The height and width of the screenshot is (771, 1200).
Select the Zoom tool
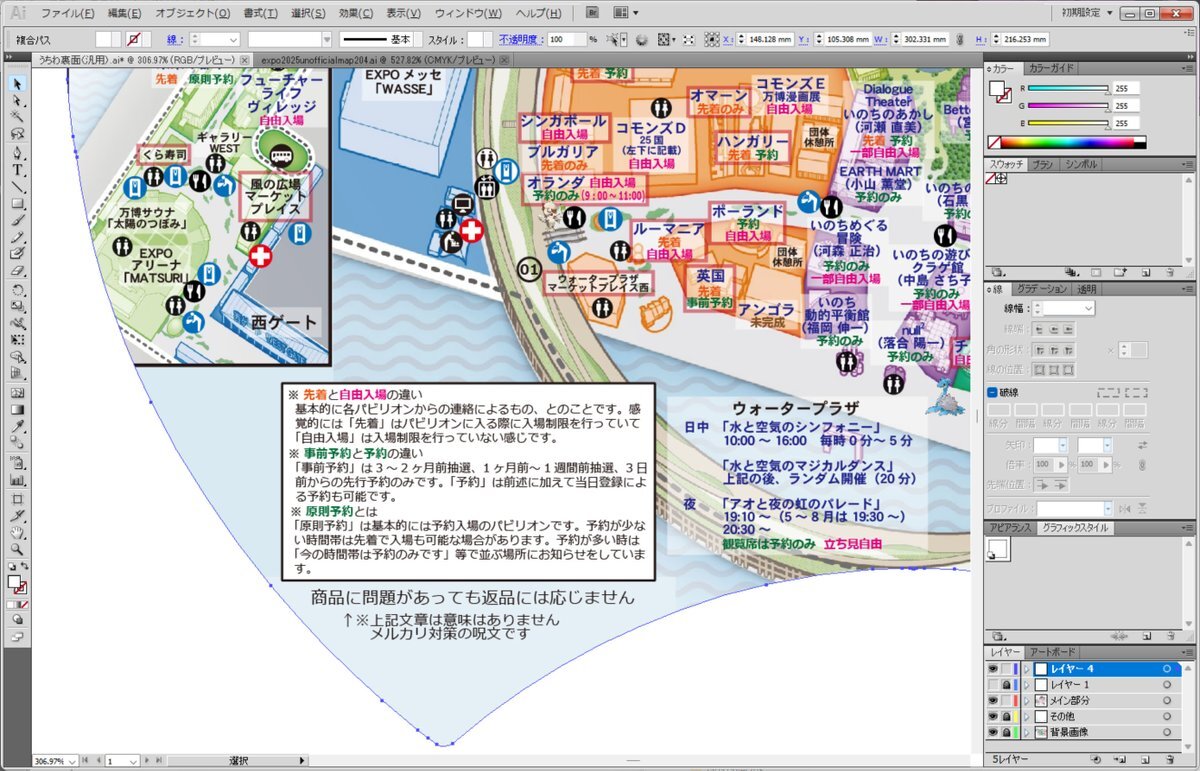coord(17,549)
